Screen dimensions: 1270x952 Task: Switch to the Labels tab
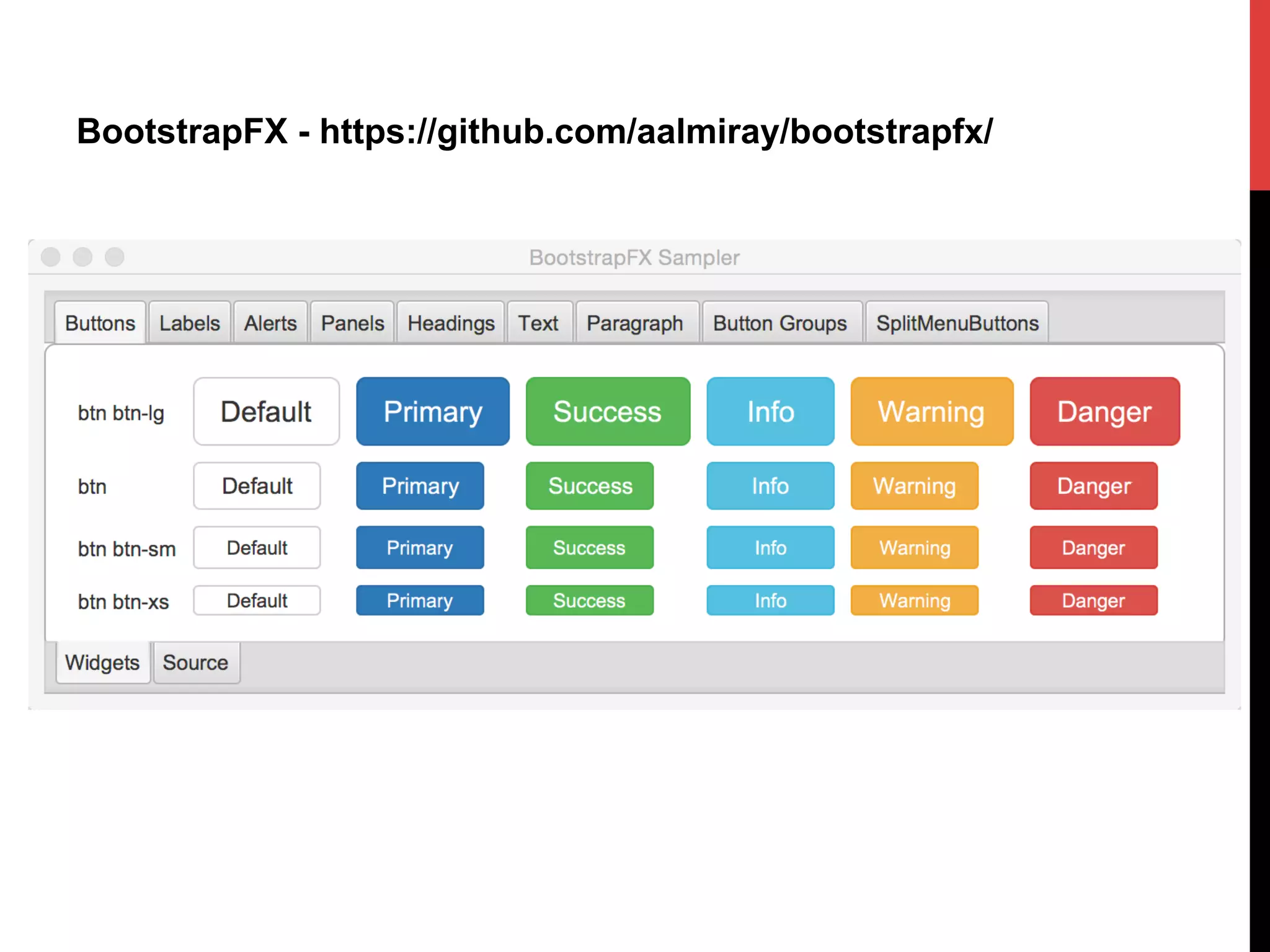pos(189,323)
